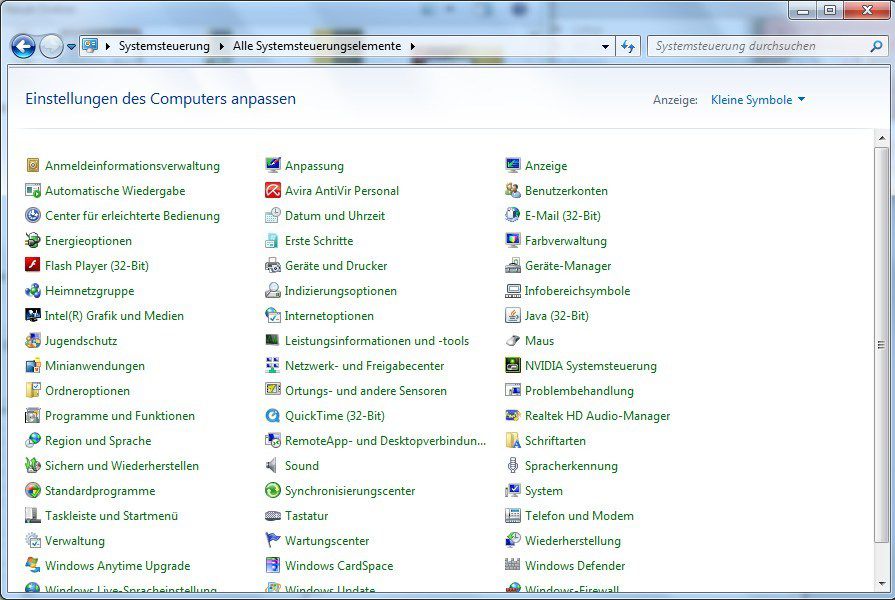Viewport: 895px width, 600px height.
Task: Open the Java (32-Bit) control panel
Action: [x=556, y=316]
